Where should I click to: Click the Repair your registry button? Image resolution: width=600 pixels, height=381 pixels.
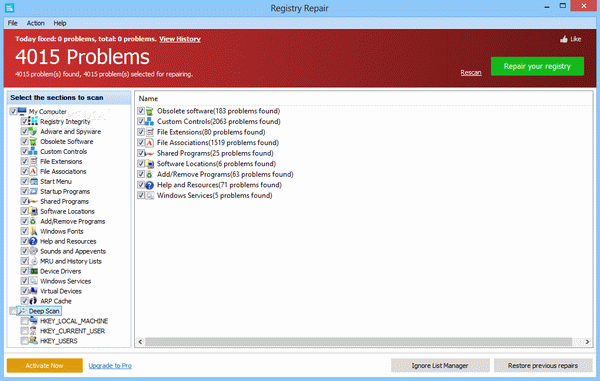(x=537, y=66)
